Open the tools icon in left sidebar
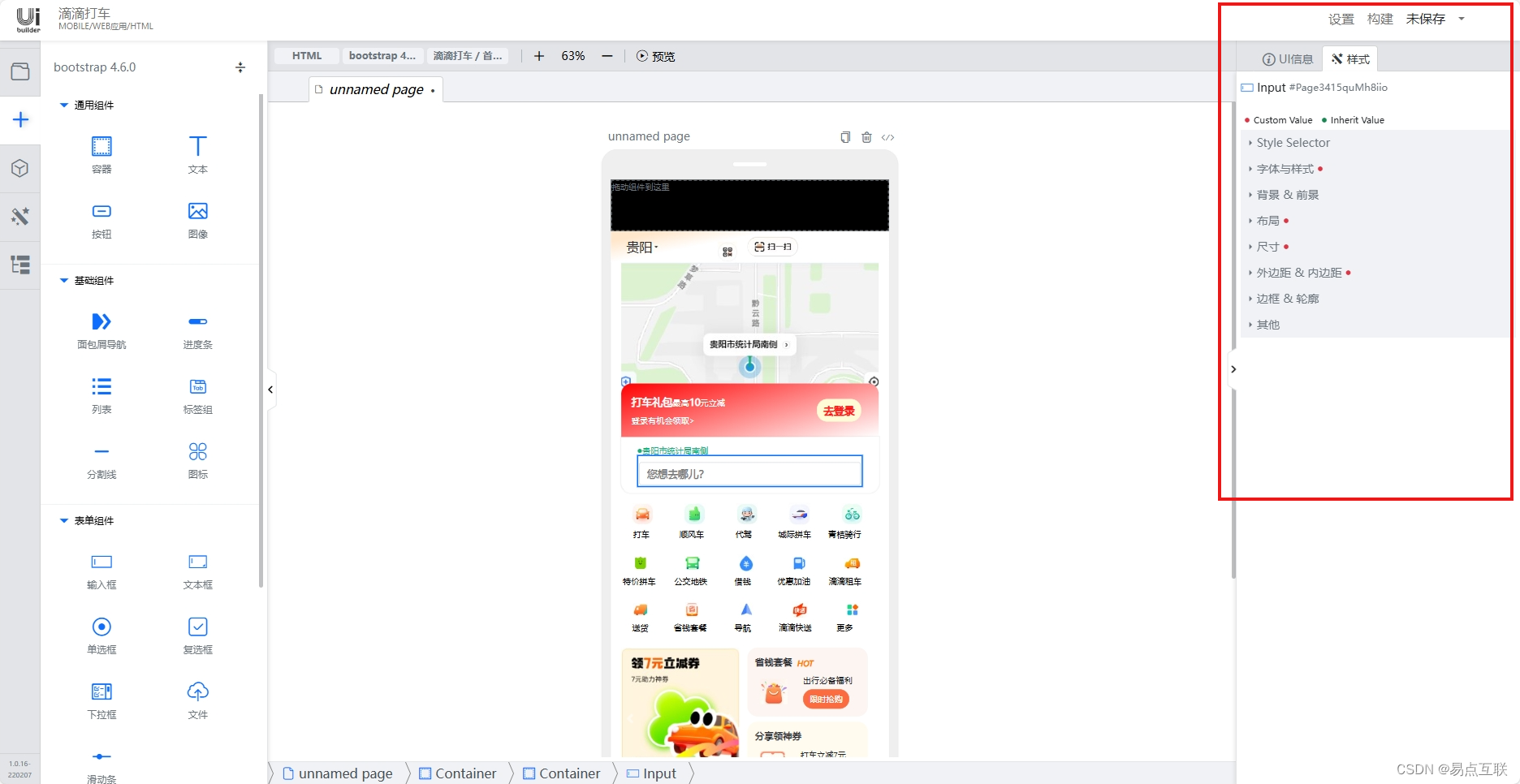Viewport: 1520px width, 784px height. pos(20,216)
